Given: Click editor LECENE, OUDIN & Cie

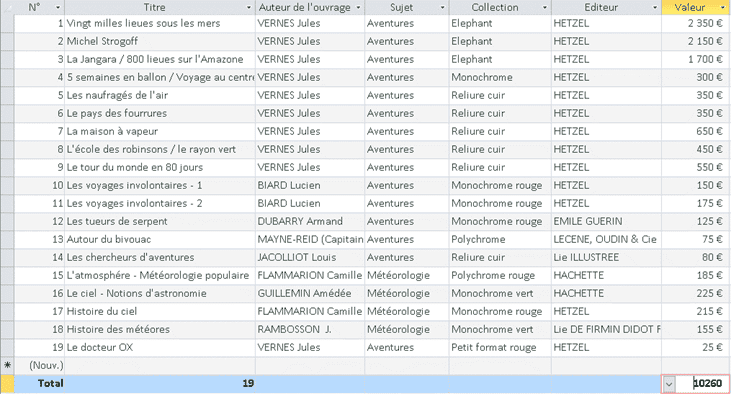Looking at the screenshot, I should click(x=605, y=239).
